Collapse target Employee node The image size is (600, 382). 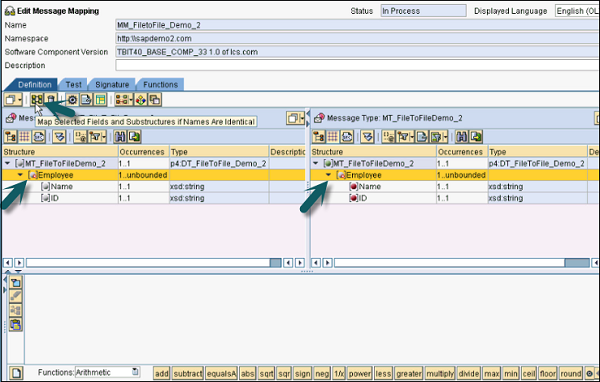[328, 175]
